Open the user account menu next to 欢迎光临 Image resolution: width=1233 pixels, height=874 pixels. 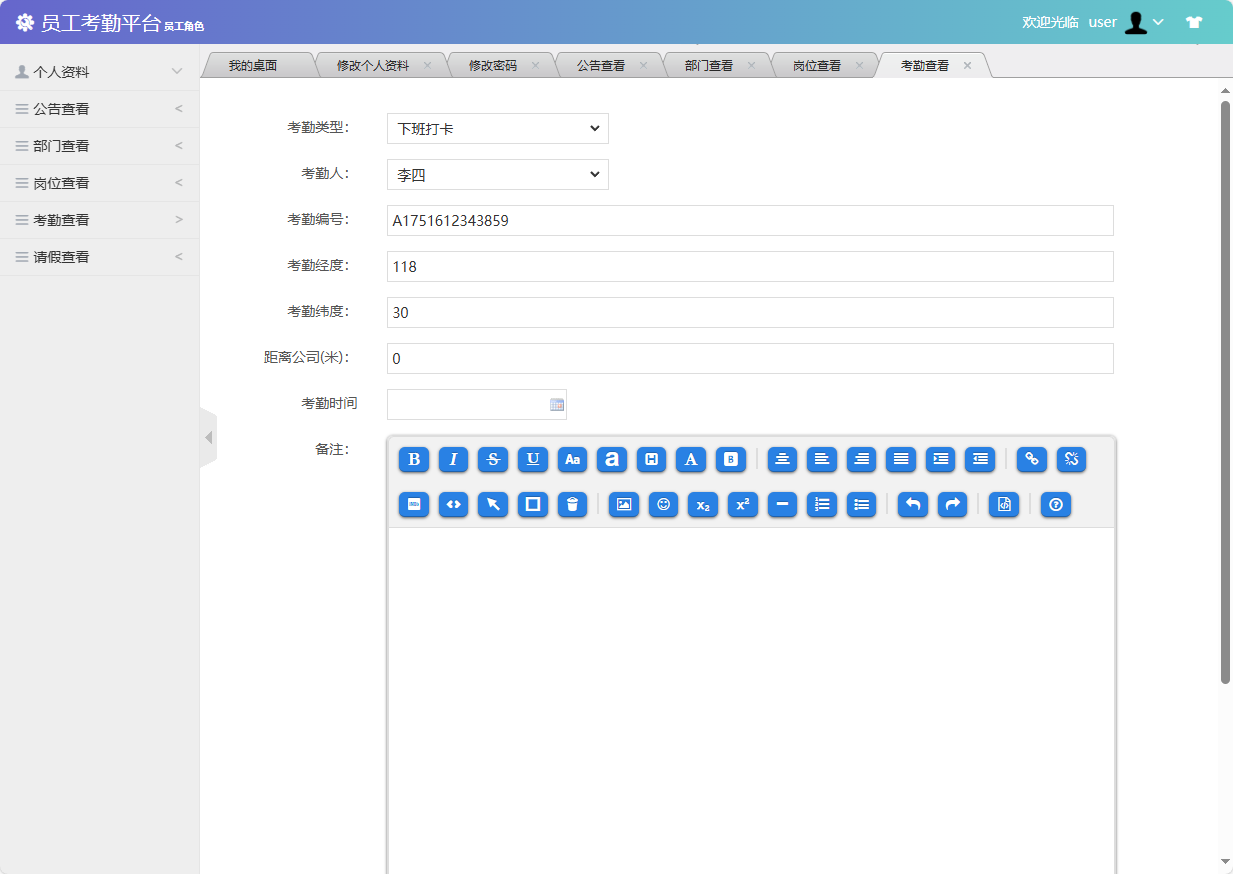coord(1144,22)
